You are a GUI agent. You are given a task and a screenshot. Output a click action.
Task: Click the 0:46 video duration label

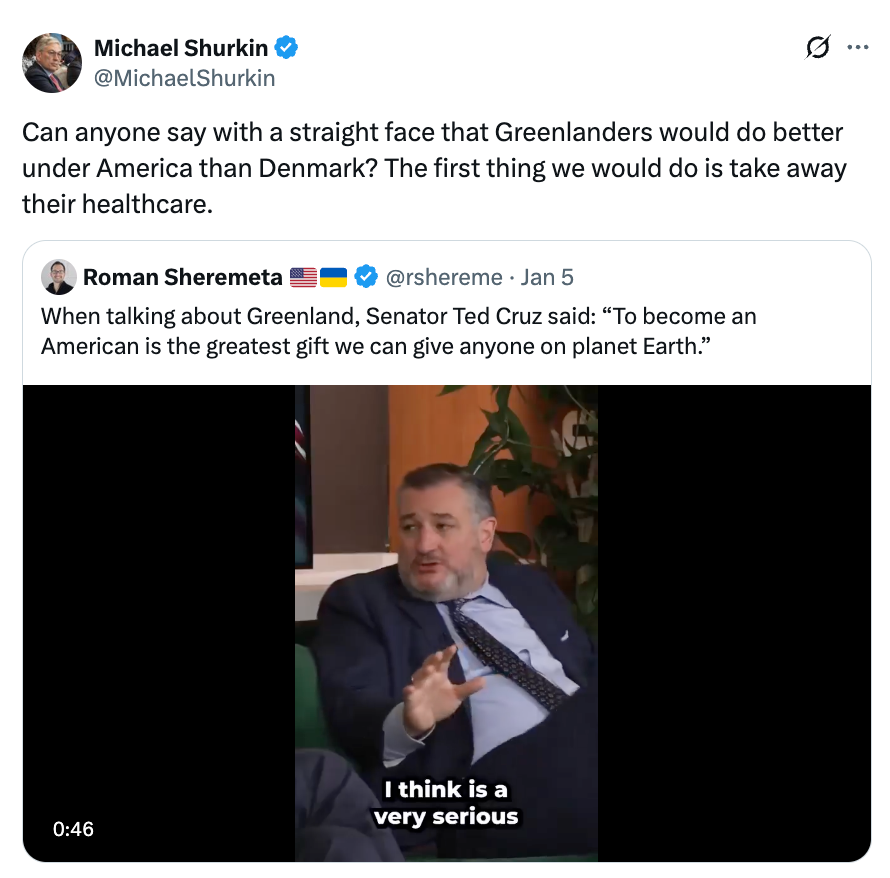[73, 829]
